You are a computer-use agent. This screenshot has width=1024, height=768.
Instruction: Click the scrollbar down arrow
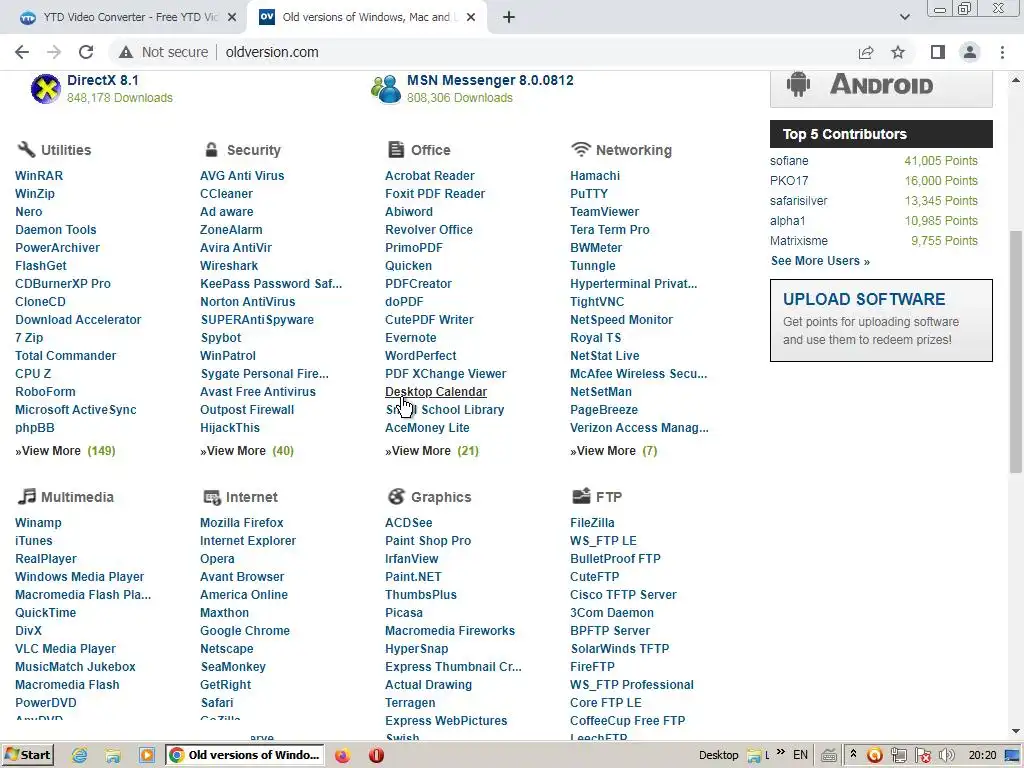[1015, 731]
